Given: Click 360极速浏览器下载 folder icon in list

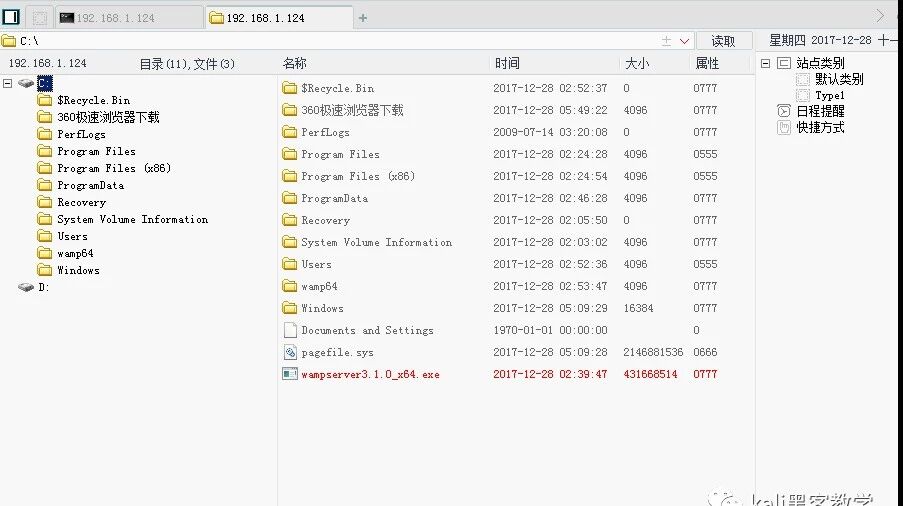Looking at the screenshot, I should click(x=290, y=110).
